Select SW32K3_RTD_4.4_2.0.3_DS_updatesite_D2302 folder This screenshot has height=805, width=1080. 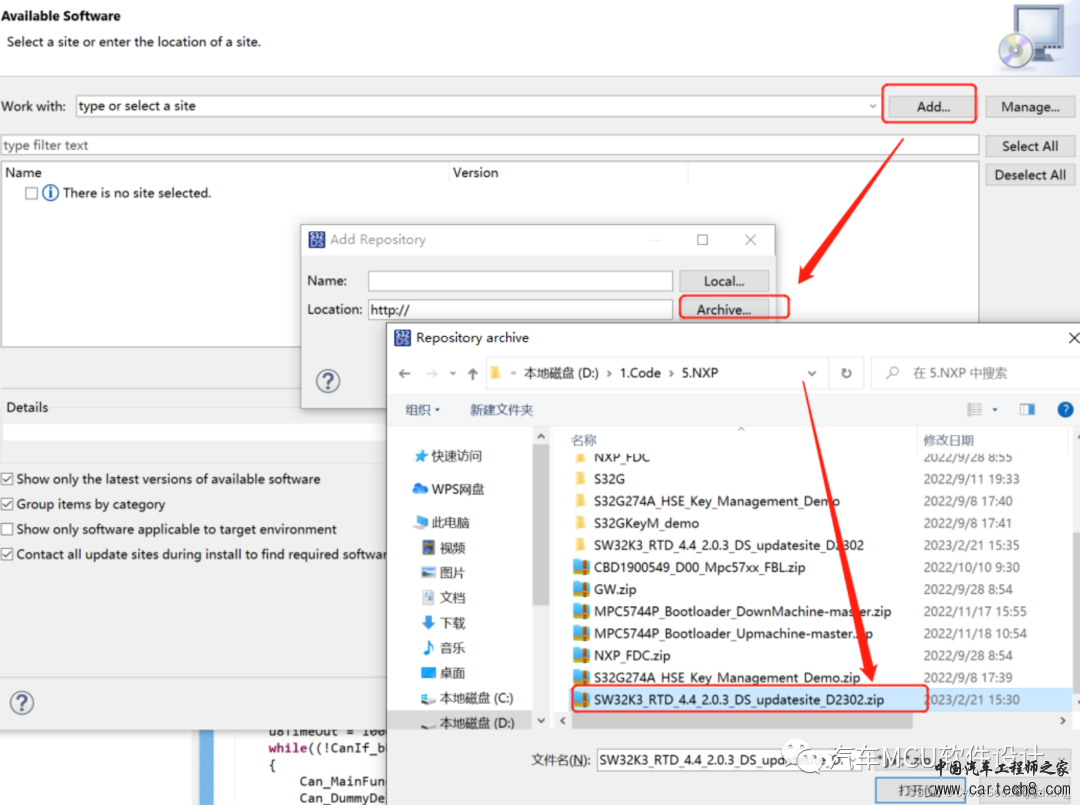(728, 545)
